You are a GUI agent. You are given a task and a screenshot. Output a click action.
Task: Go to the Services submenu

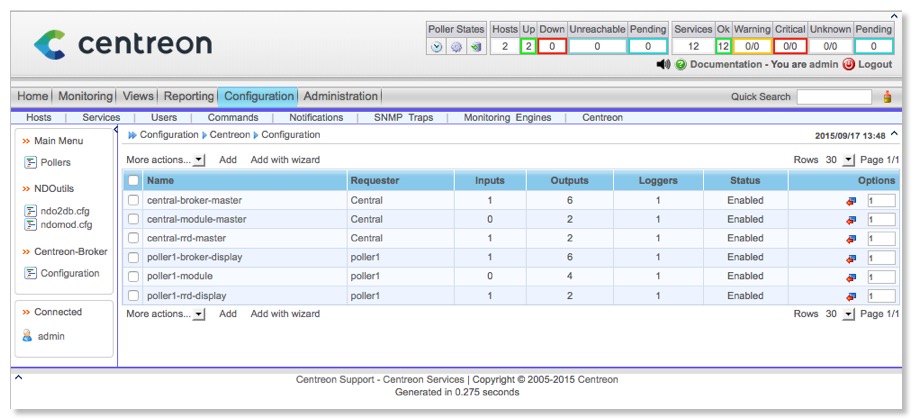[101, 118]
